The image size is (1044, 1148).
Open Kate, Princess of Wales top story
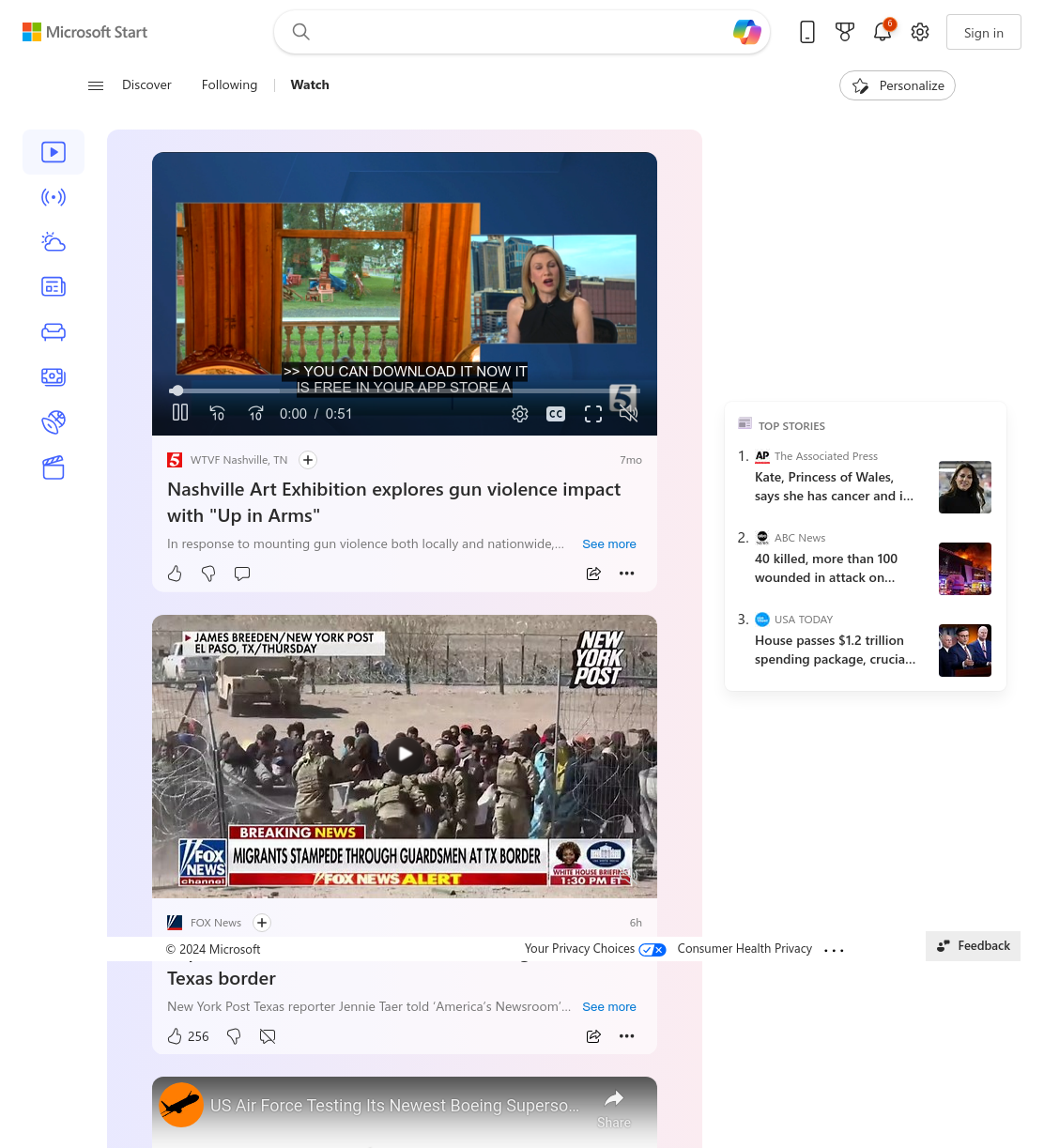(834, 486)
